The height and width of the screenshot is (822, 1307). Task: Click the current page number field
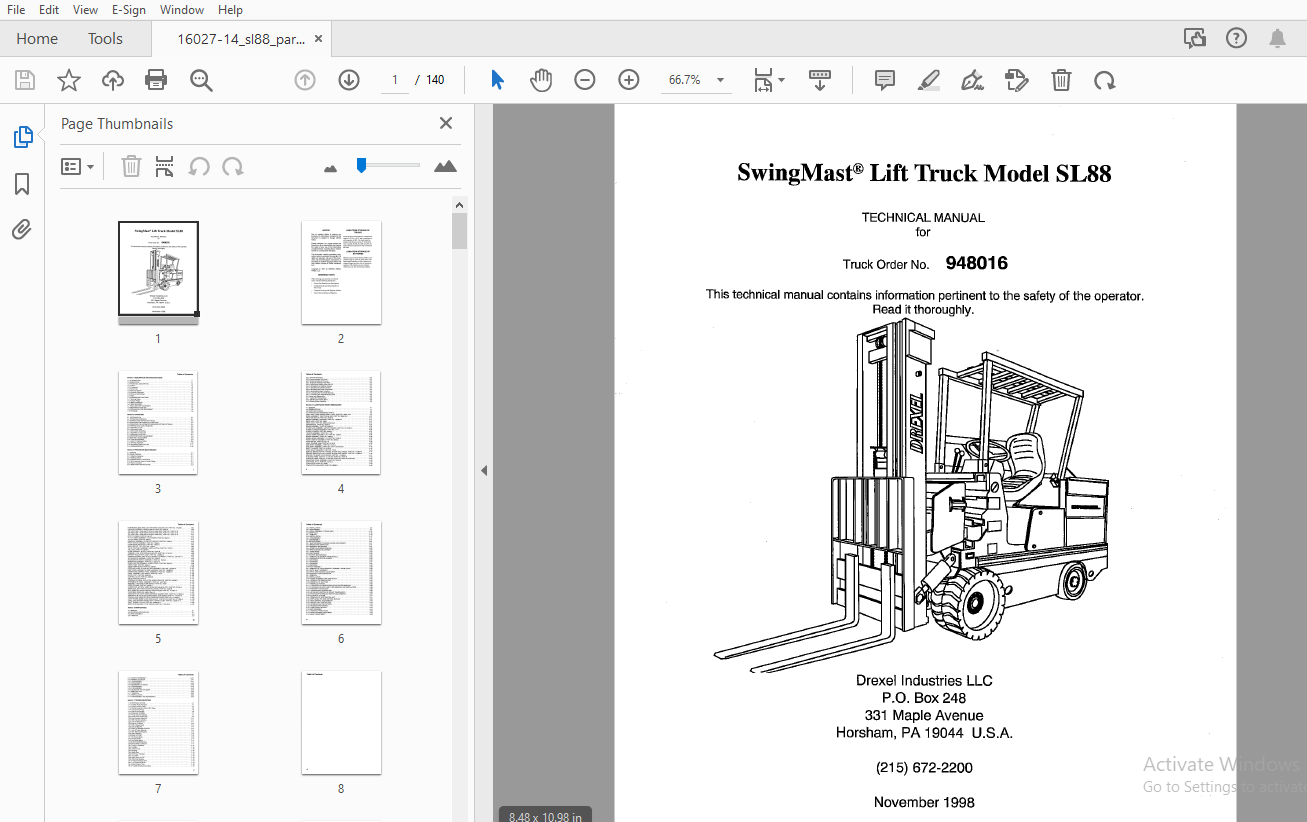tap(395, 80)
